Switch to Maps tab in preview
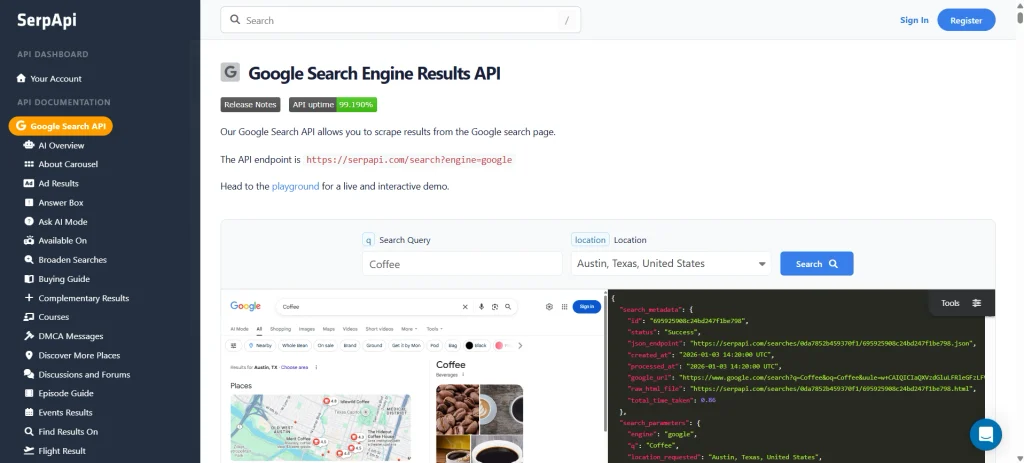Image resolution: width=1024 pixels, height=463 pixels. pos(328,329)
